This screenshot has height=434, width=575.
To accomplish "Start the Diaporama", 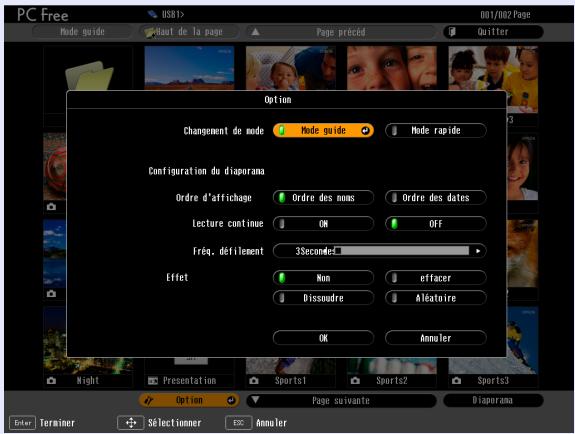I will pos(493,400).
